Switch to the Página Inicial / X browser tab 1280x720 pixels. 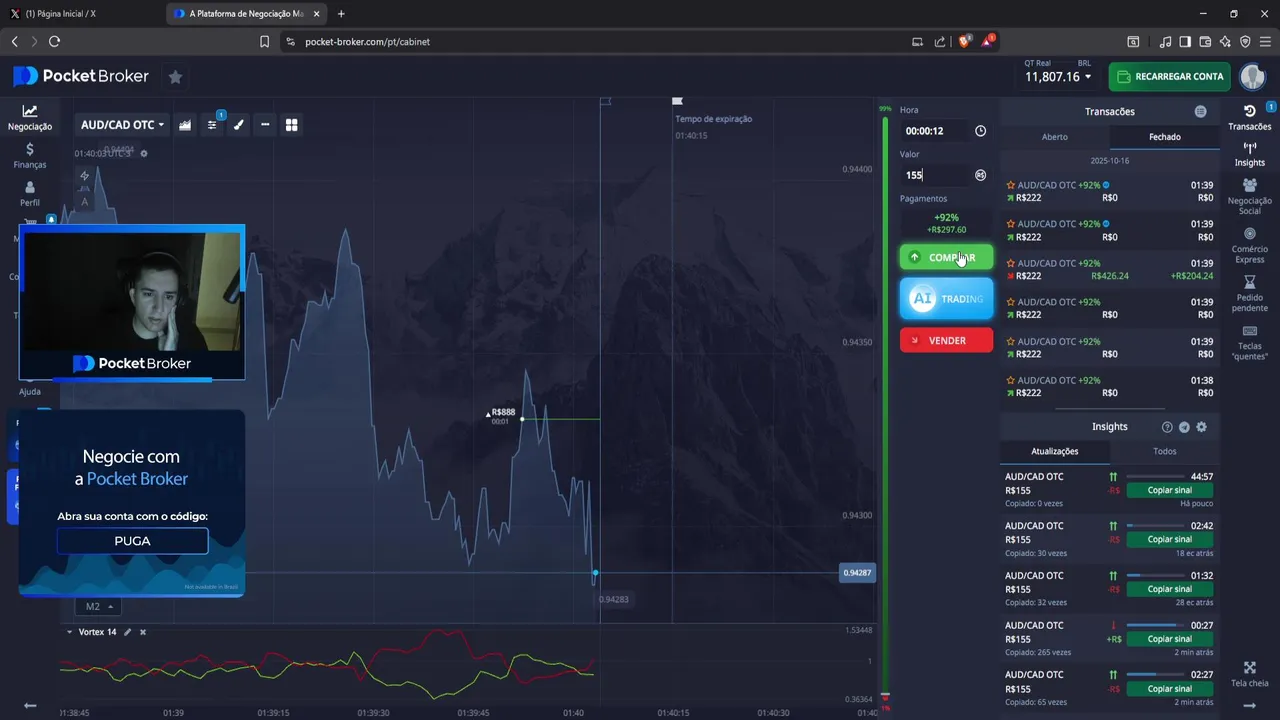(x=80, y=14)
